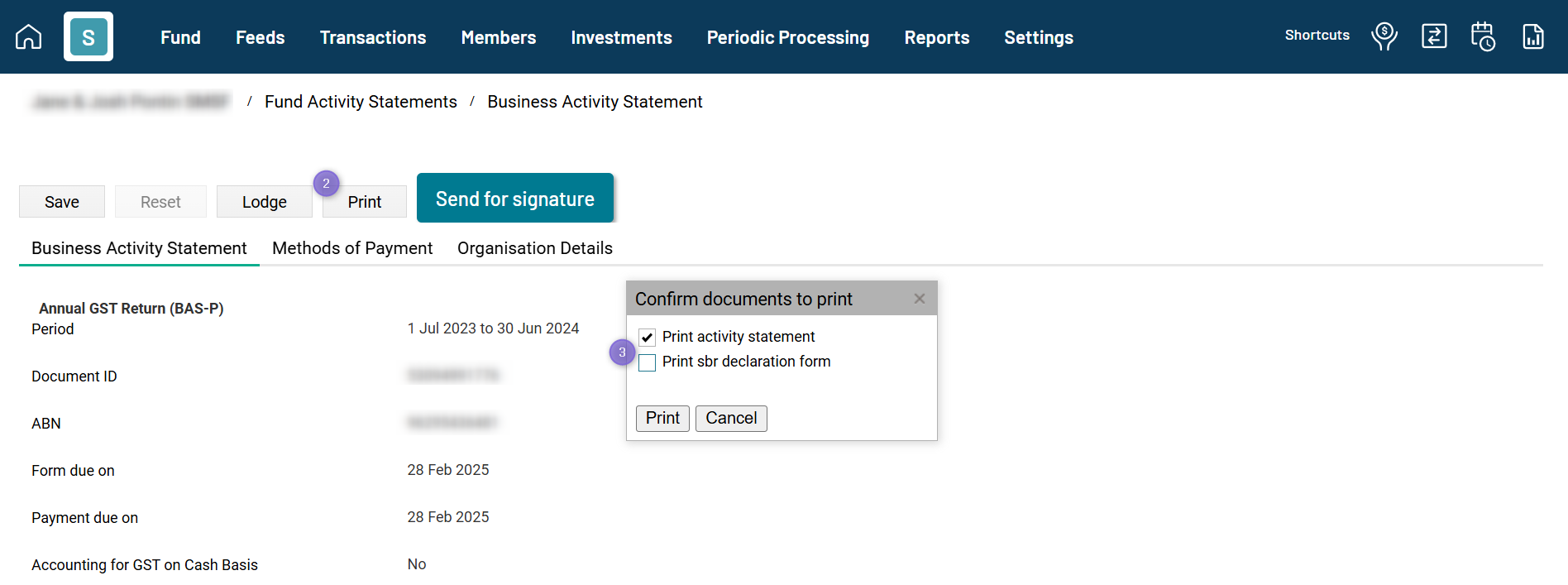Open the Periodic Processing menu

787,37
